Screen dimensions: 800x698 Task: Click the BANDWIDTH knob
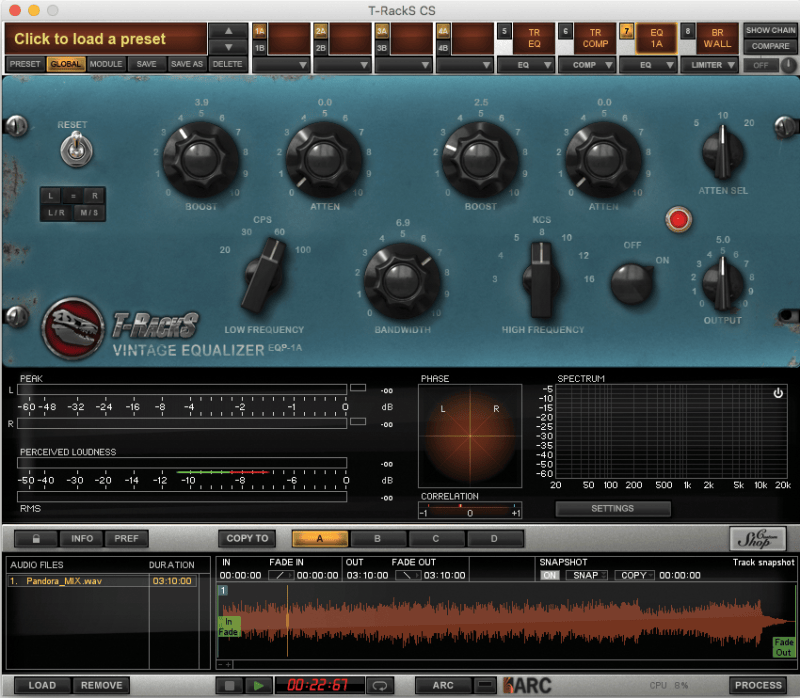click(x=402, y=280)
